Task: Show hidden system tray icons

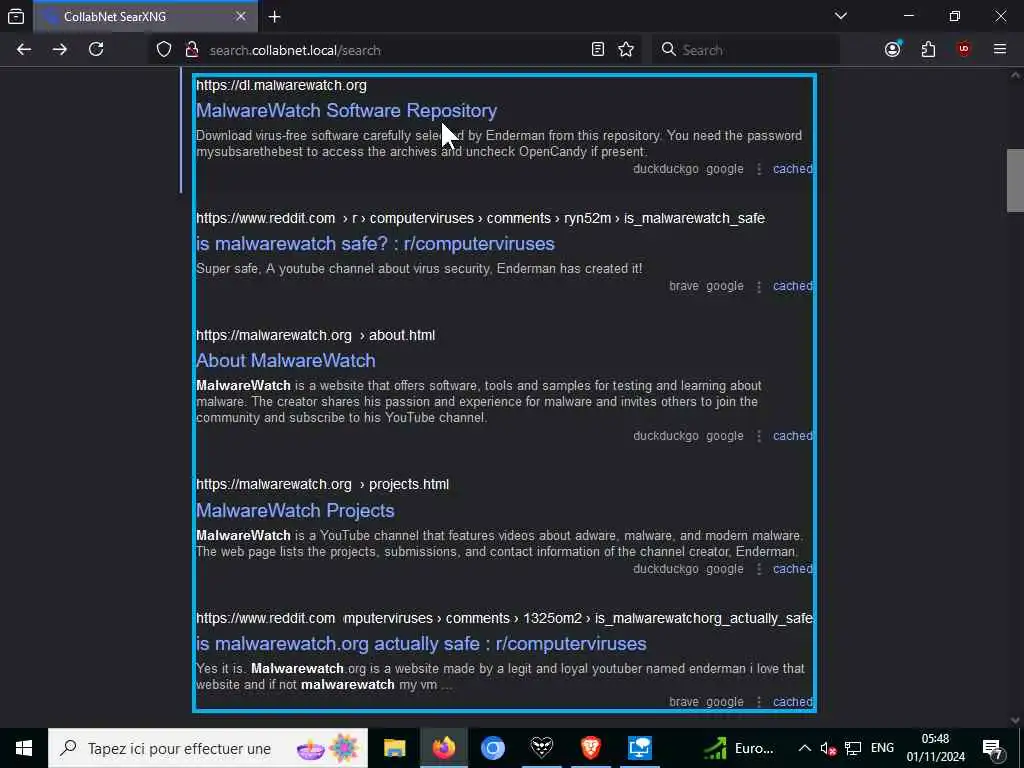Action: 805,748
